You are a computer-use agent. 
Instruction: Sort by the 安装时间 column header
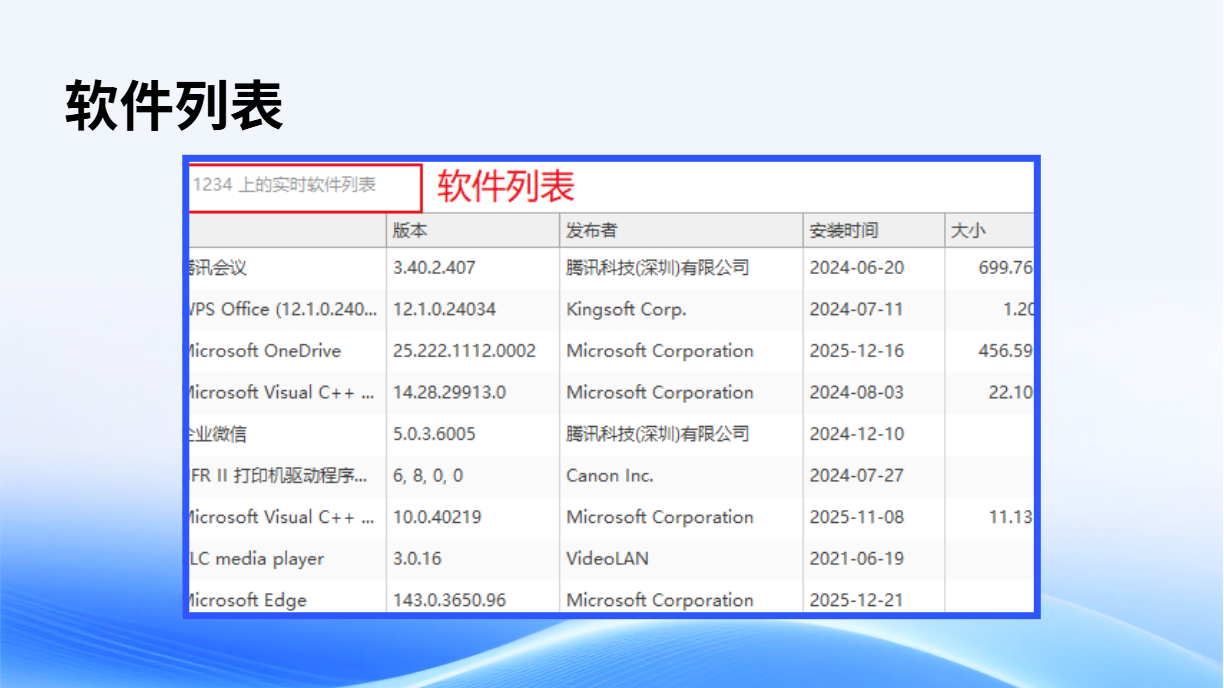874,230
